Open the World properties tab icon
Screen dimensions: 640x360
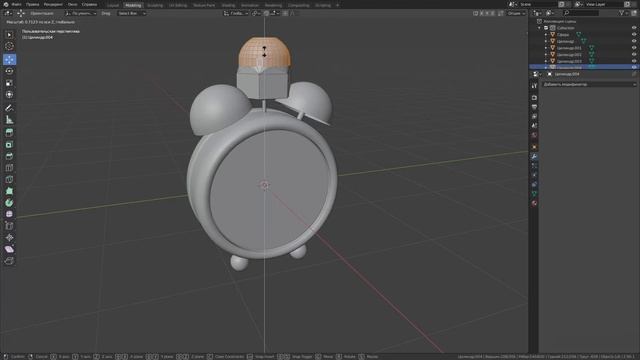pyautogui.click(x=534, y=135)
